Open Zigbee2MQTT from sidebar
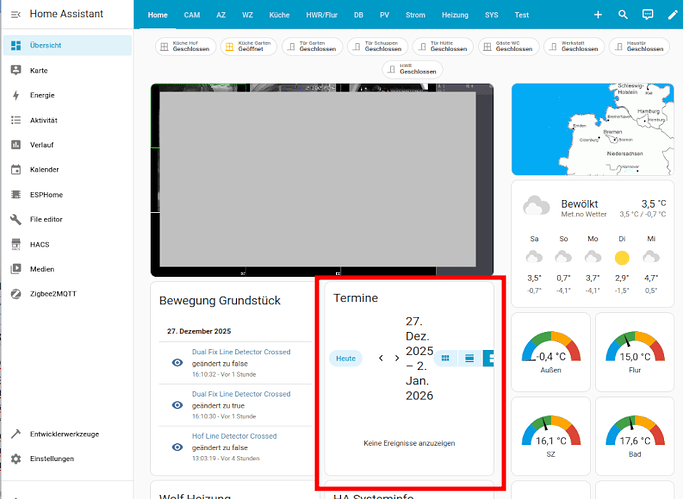This screenshot has width=683, height=499. tap(67, 294)
